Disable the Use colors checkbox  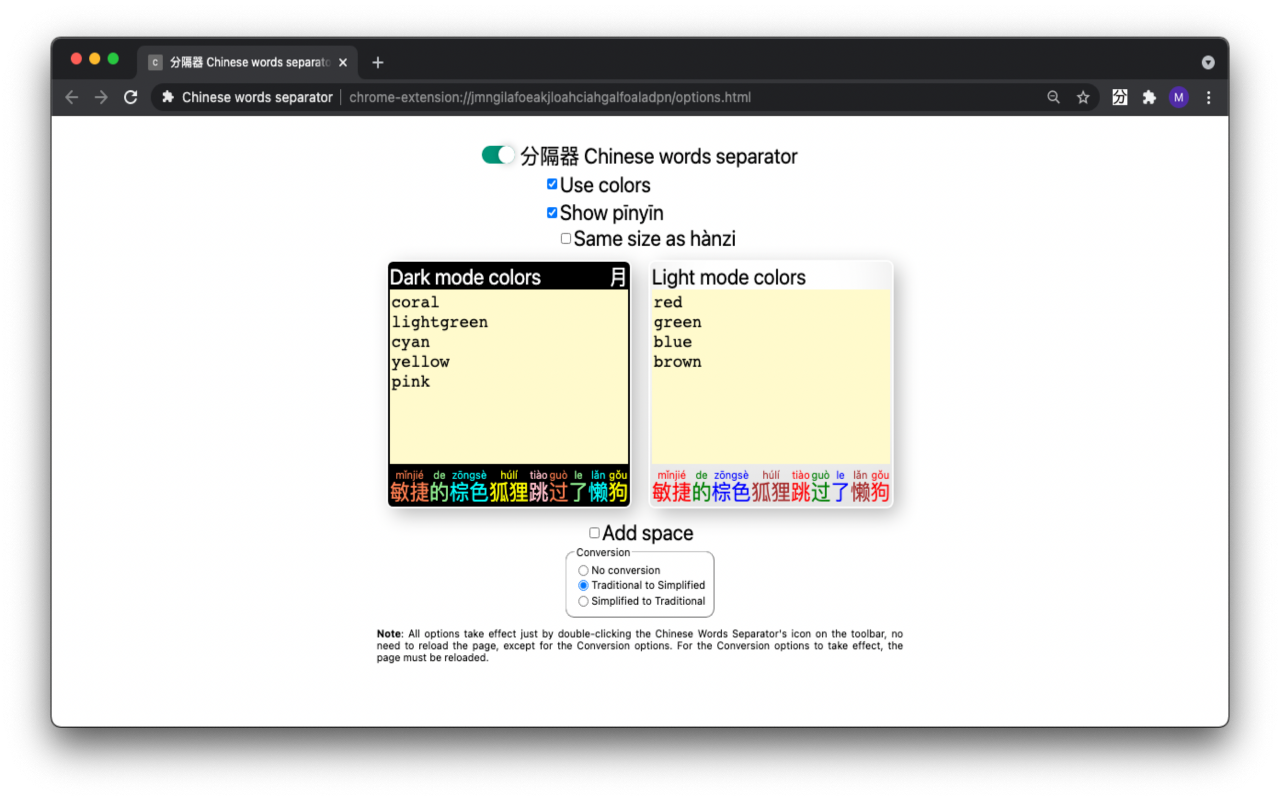[x=552, y=184]
